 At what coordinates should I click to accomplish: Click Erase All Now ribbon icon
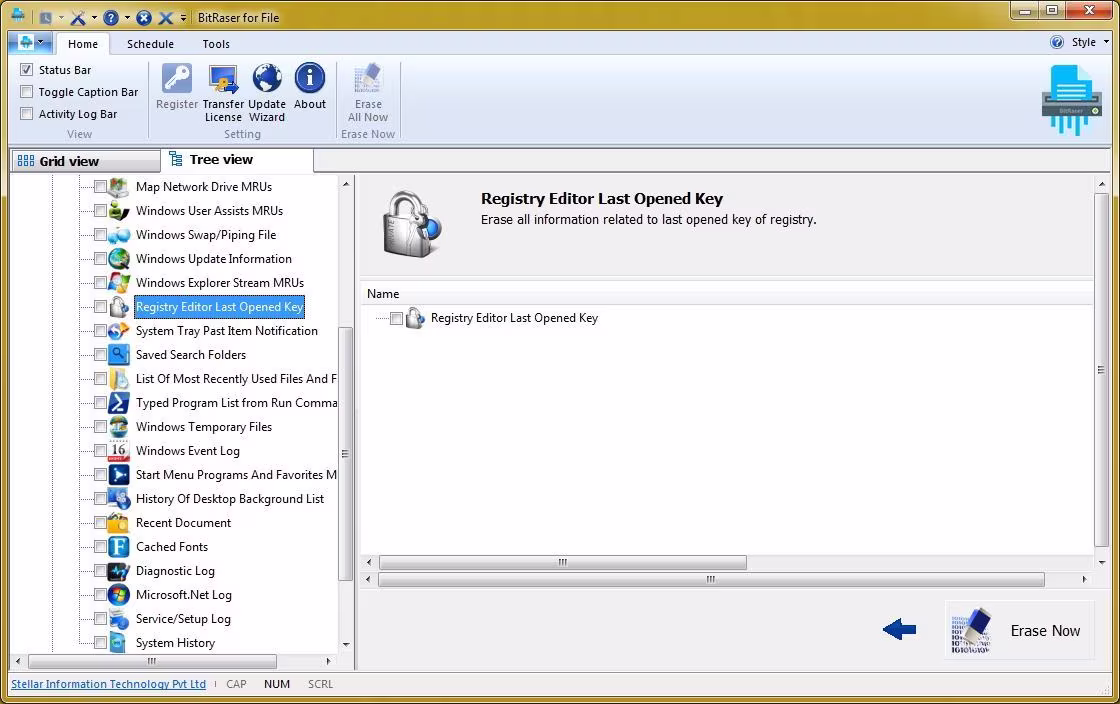(x=368, y=79)
